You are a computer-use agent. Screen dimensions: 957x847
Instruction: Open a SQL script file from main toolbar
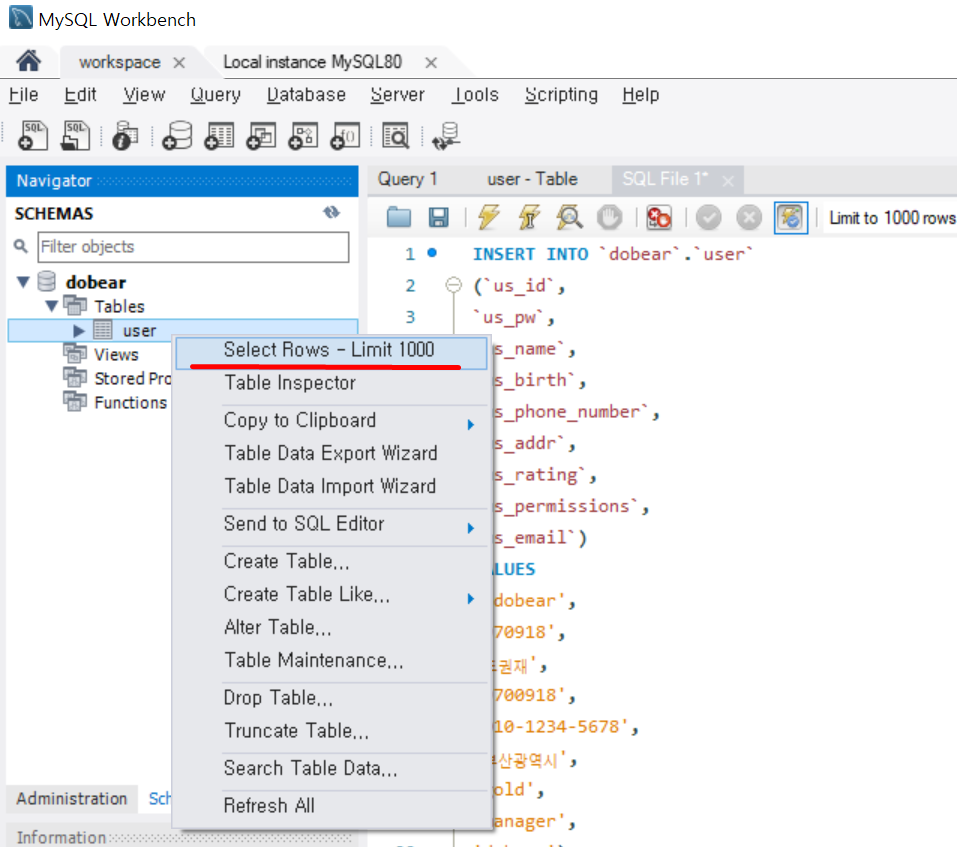click(x=75, y=135)
